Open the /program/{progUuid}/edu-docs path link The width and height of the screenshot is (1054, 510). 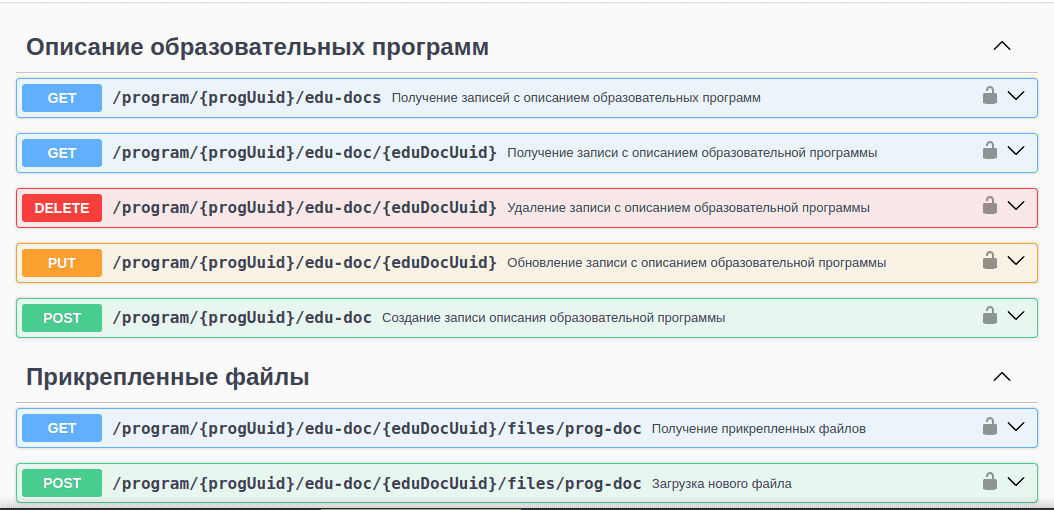tap(246, 98)
